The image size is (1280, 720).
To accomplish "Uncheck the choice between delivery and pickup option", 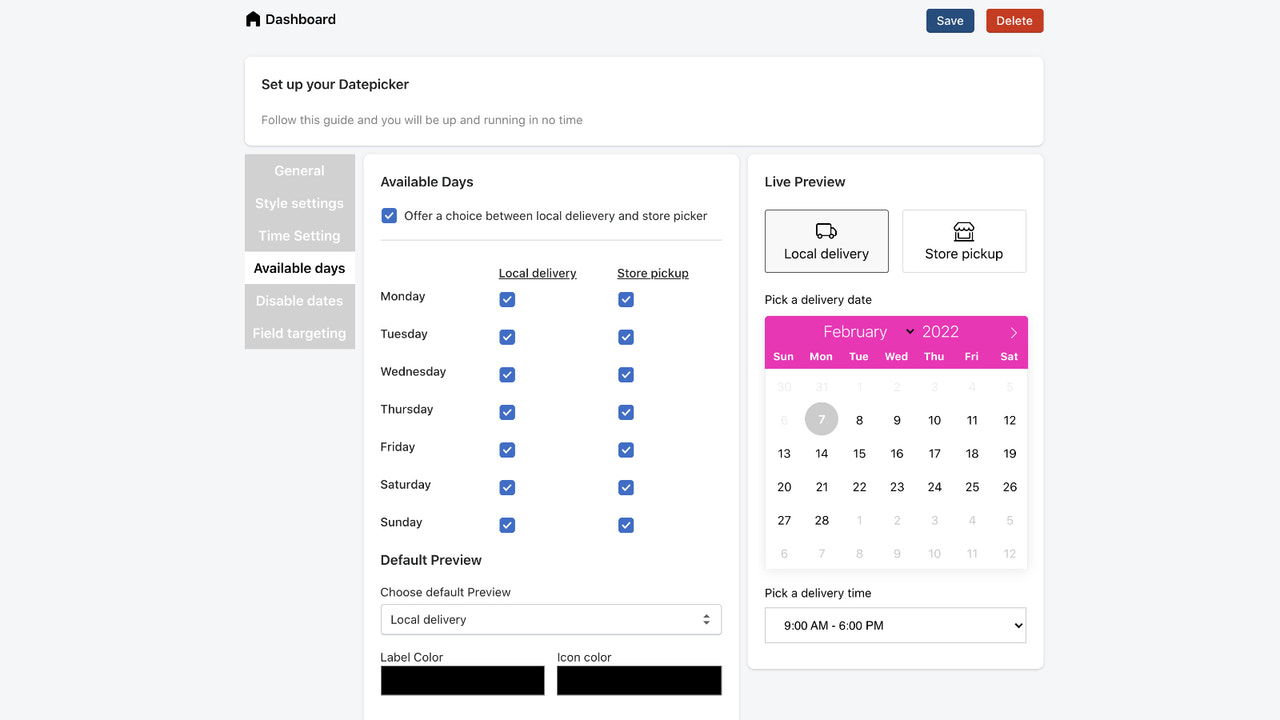I will coord(388,215).
